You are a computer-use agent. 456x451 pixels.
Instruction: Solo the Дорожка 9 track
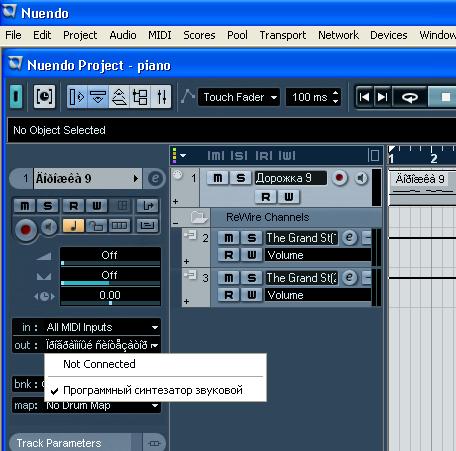[240, 178]
